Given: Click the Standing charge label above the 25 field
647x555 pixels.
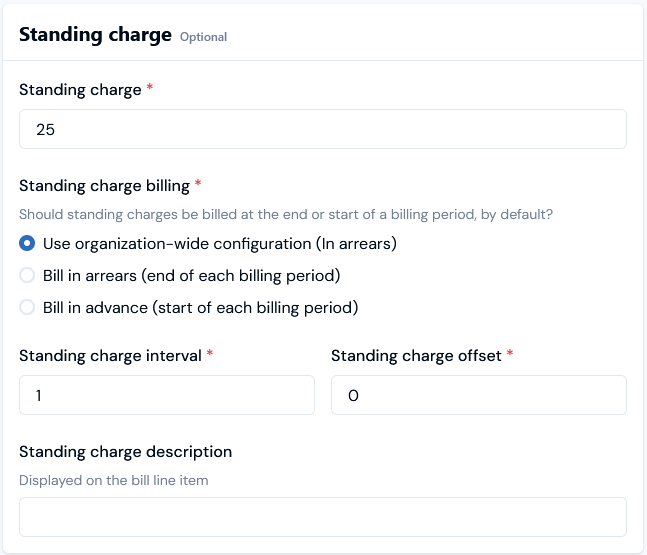Looking at the screenshot, I should point(80,90).
